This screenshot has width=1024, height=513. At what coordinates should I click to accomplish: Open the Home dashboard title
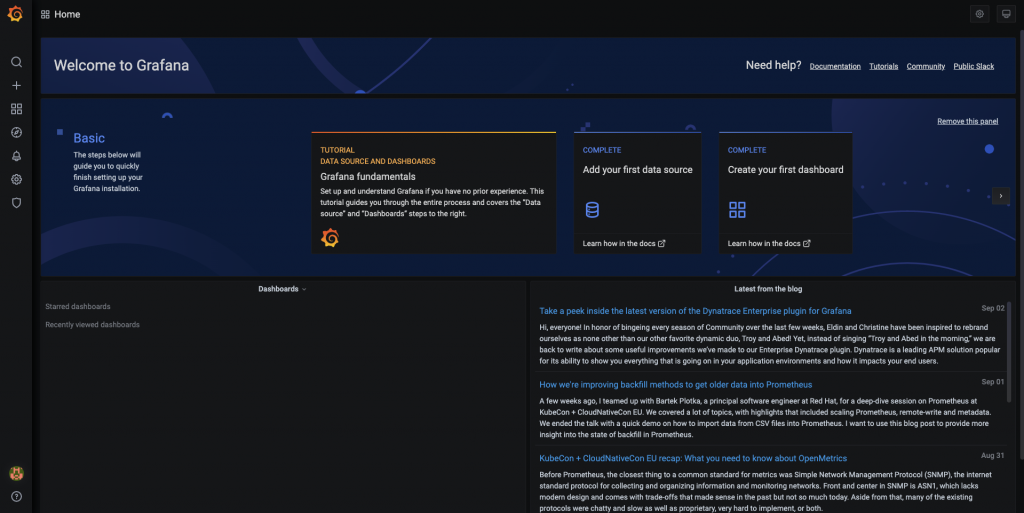point(67,14)
